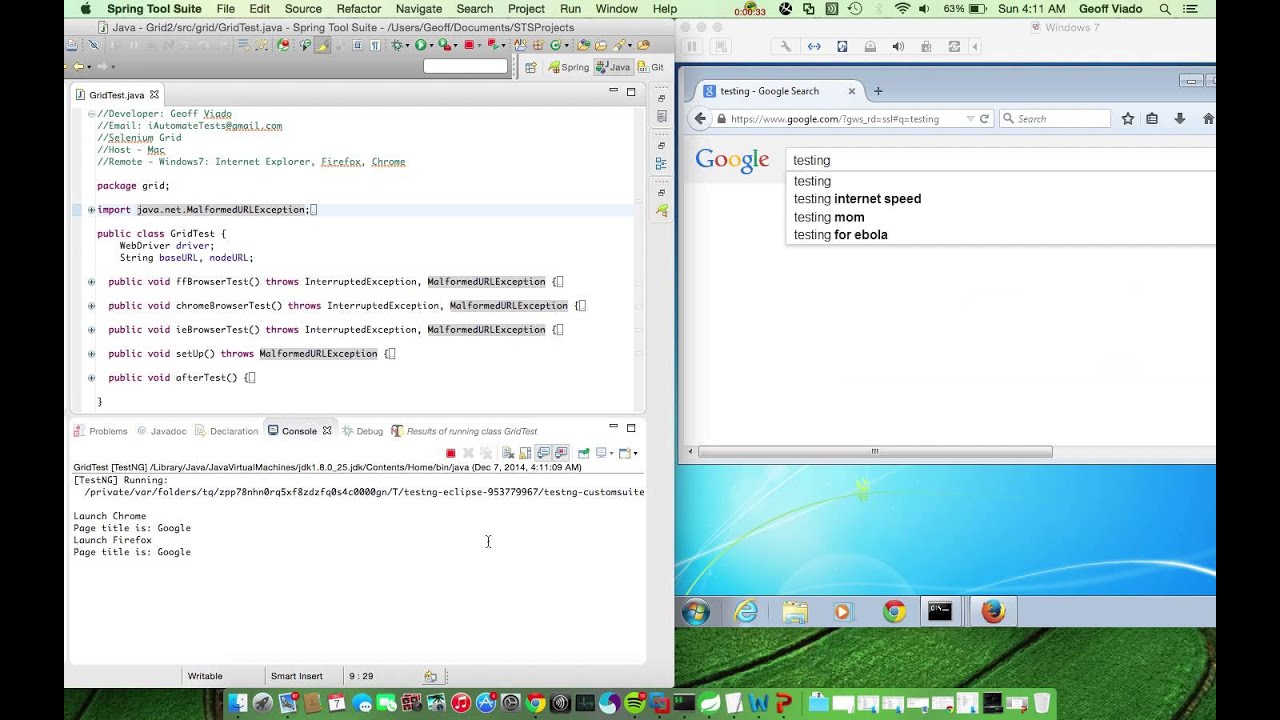Image resolution: width=1280 pixels, height=720 pixels.
Task: Open Run button dropdown arrow
Action: pyautogui.click(x=432, y=46)
